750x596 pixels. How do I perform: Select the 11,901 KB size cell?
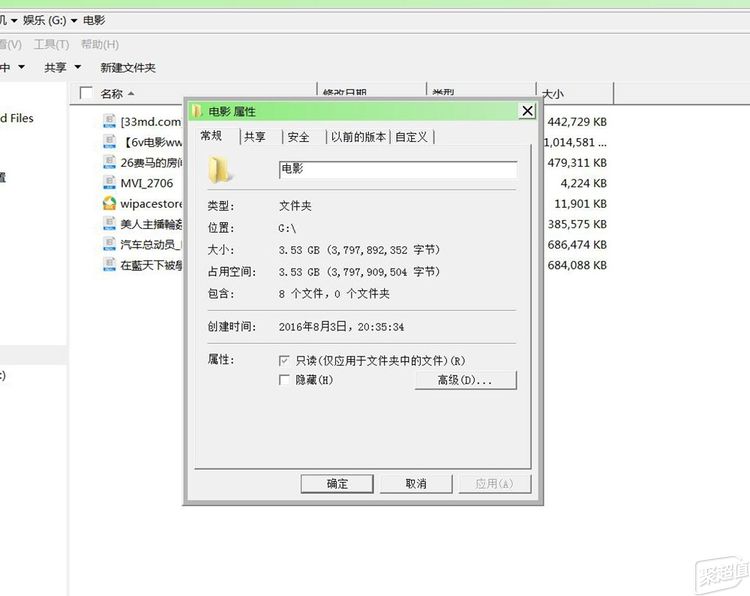click(580, 204)
